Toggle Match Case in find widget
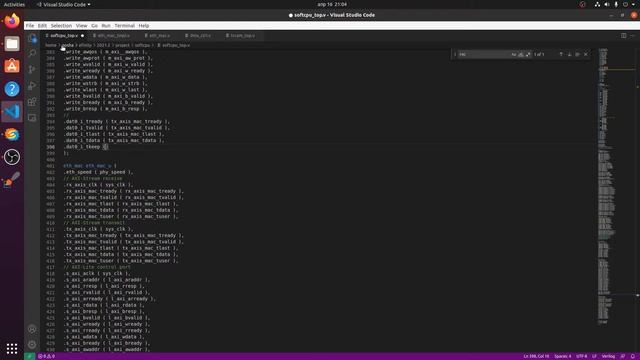Screen dimensions: 640x360 pos(513,54)
